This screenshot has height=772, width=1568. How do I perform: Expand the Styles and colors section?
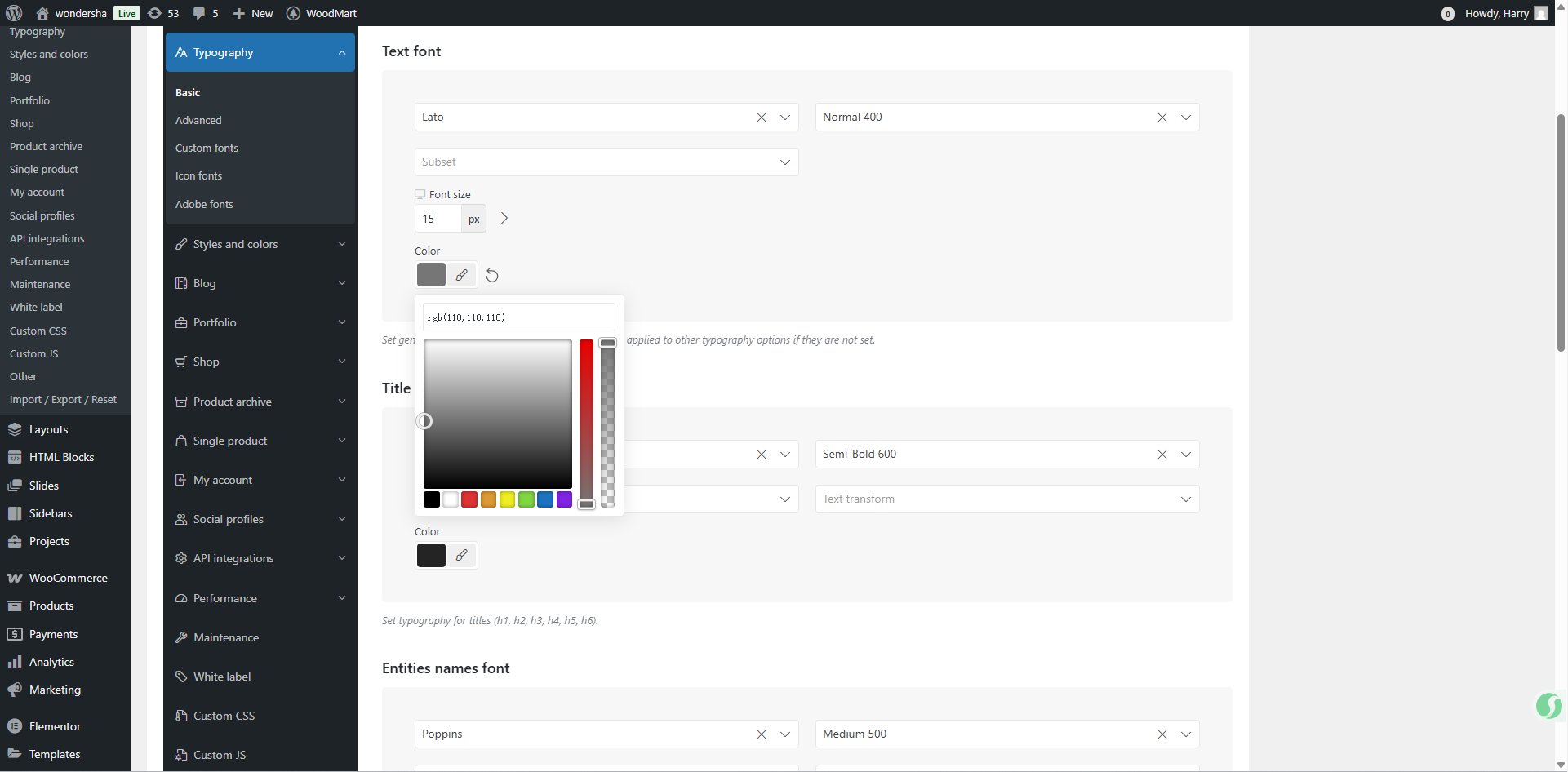click(x=260, y=245)
